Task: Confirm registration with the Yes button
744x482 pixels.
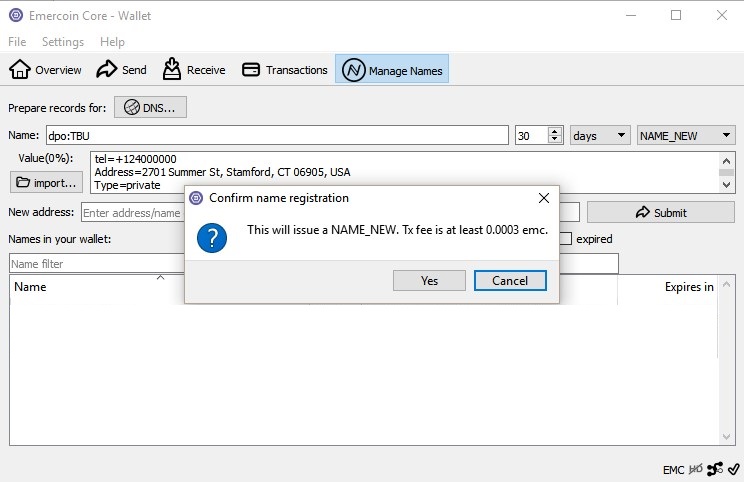Action: click(x=429, y=280)
